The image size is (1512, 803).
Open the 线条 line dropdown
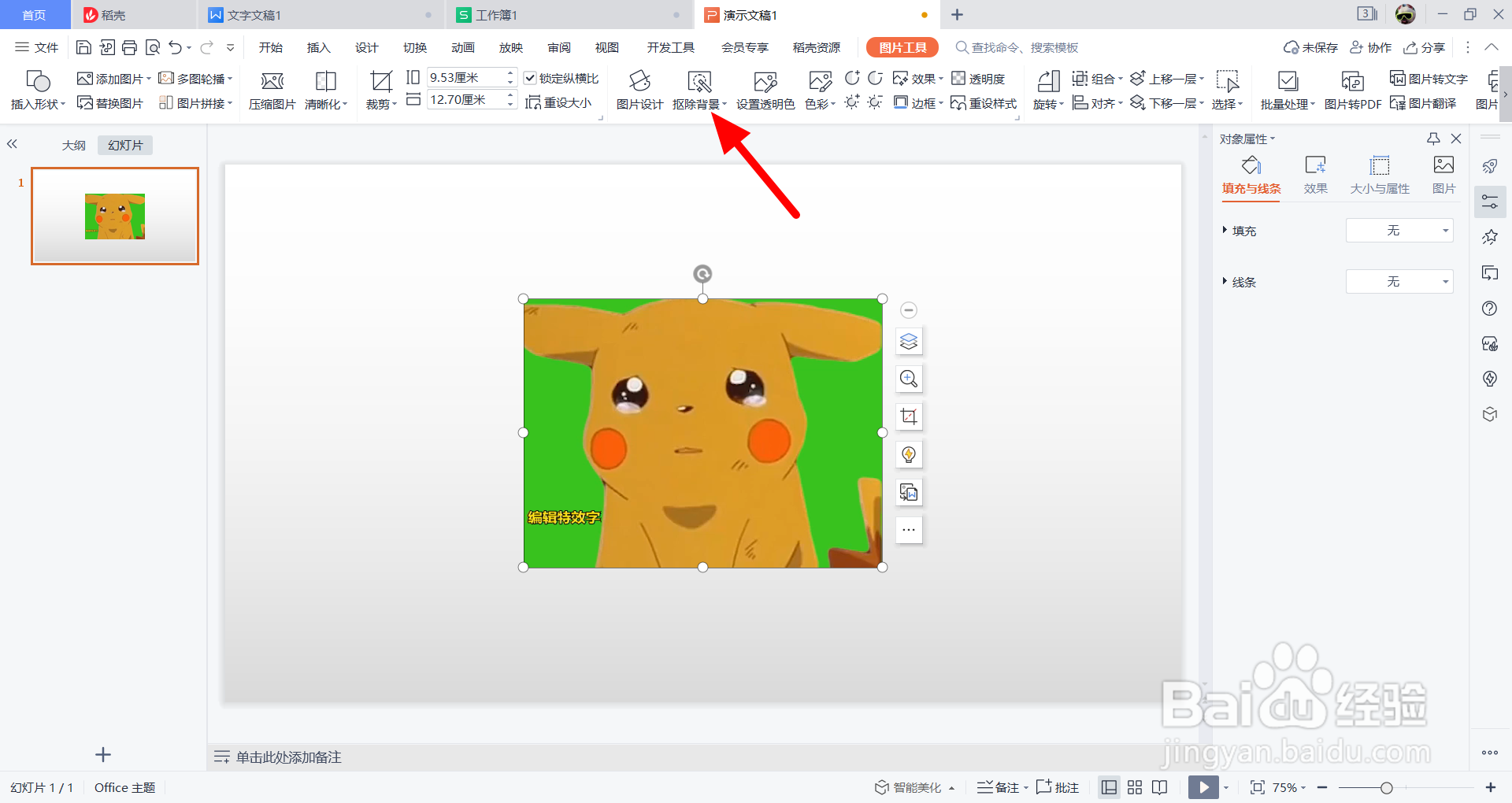point(1399,282)
